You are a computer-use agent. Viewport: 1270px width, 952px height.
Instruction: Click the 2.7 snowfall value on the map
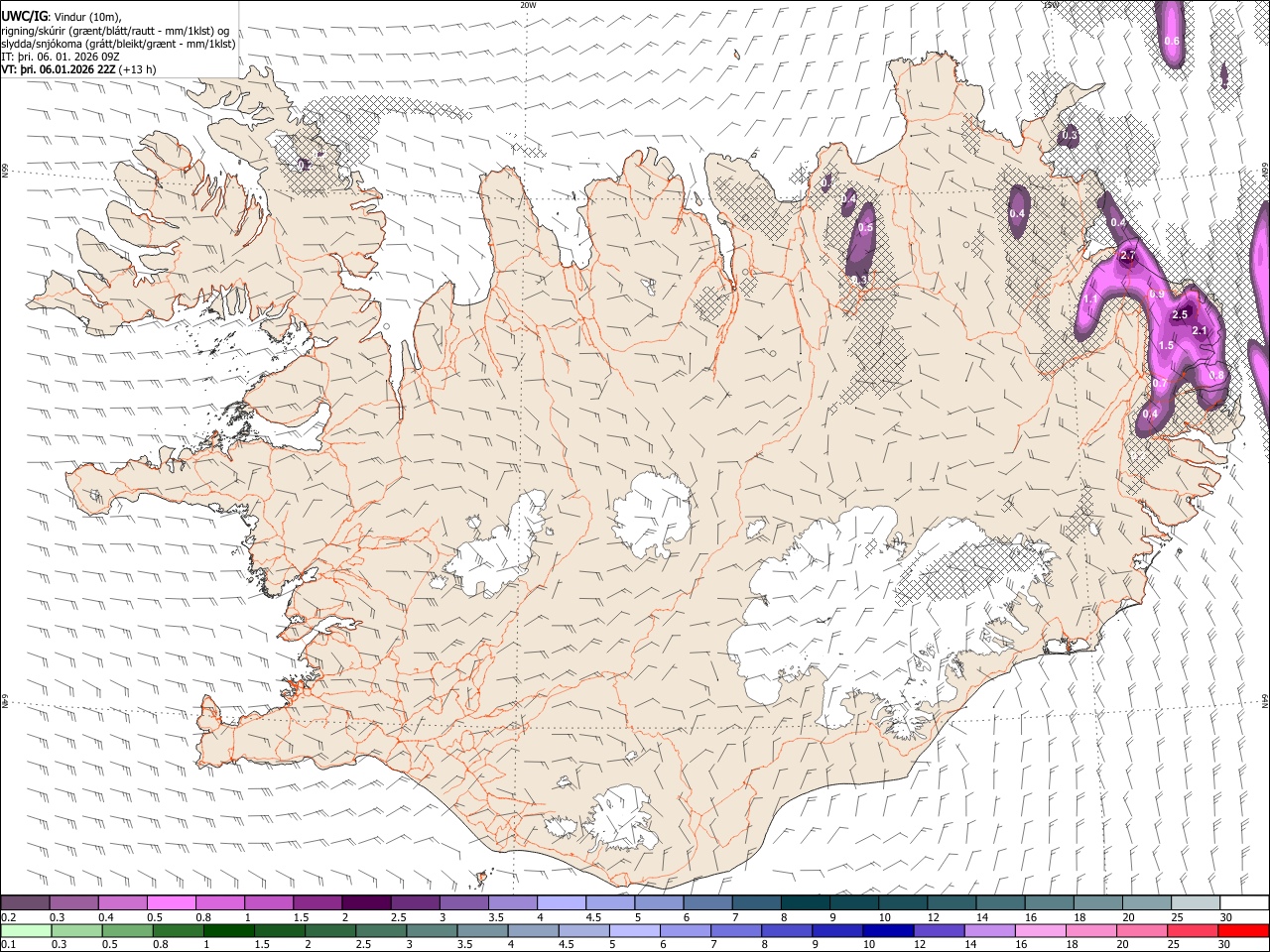[x=1127, y=256]
